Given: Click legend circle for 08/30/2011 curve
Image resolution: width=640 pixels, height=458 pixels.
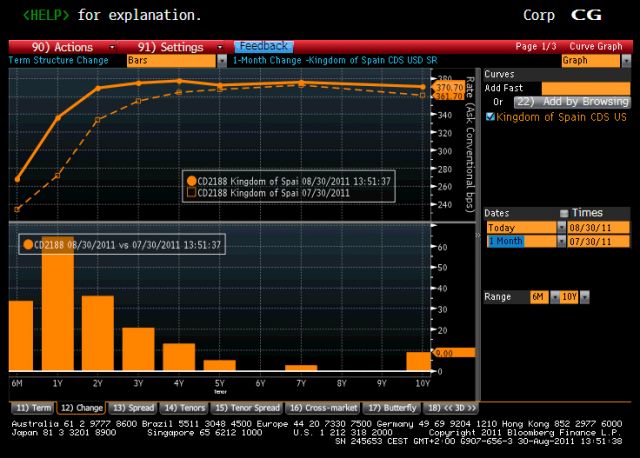Looking at the screenshot, I should [x=191, y=181].
